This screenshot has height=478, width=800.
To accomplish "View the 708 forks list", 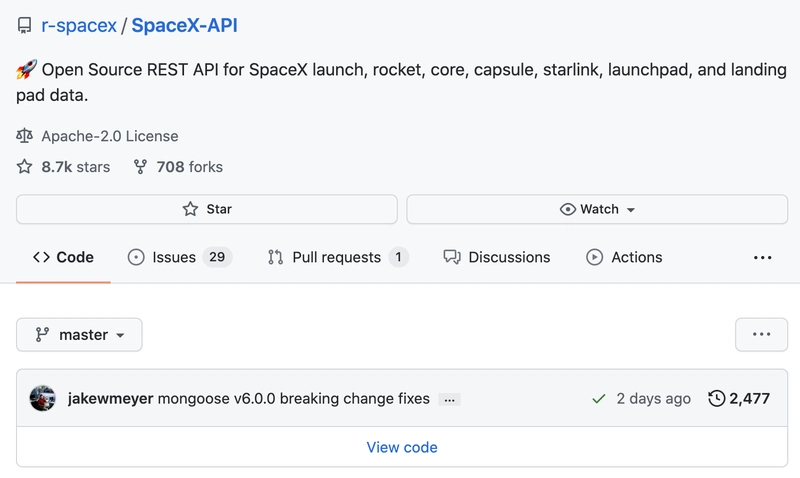I will click(x=189, y=167).
